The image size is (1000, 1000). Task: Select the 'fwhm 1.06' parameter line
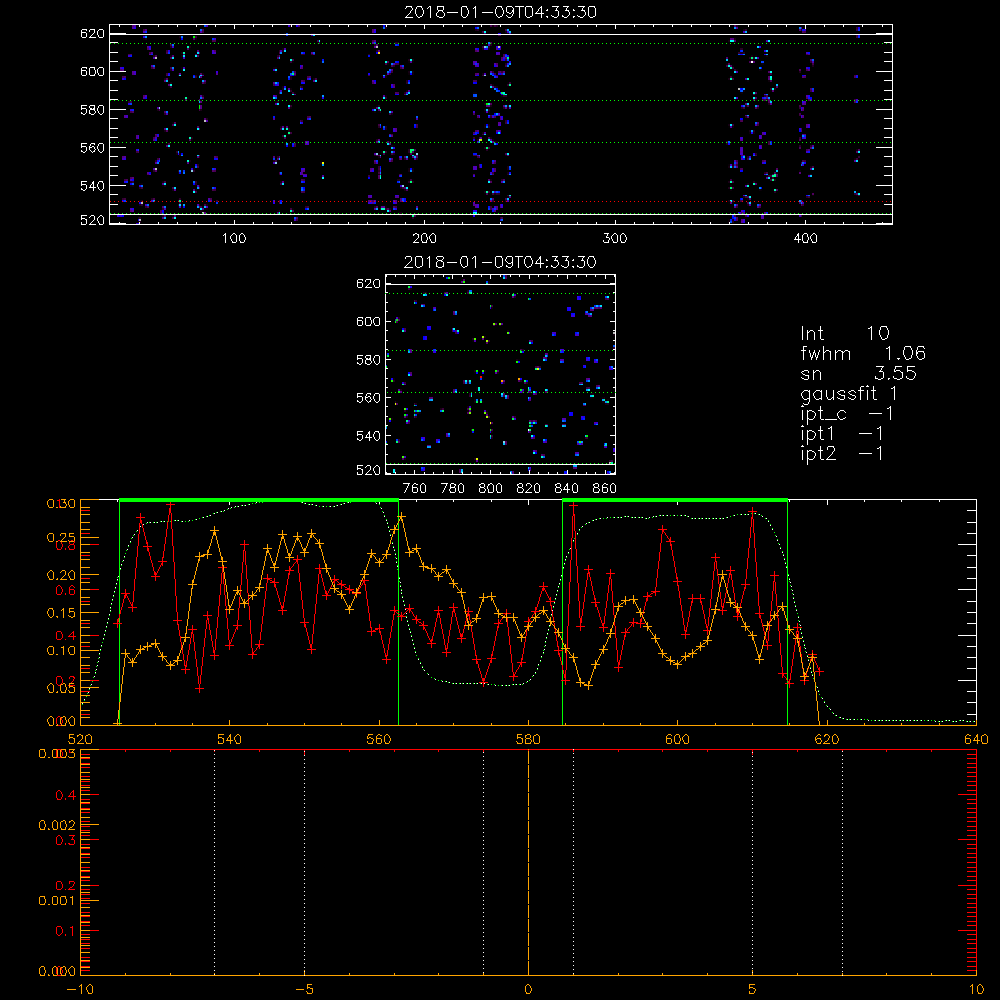tap(863, 353)
